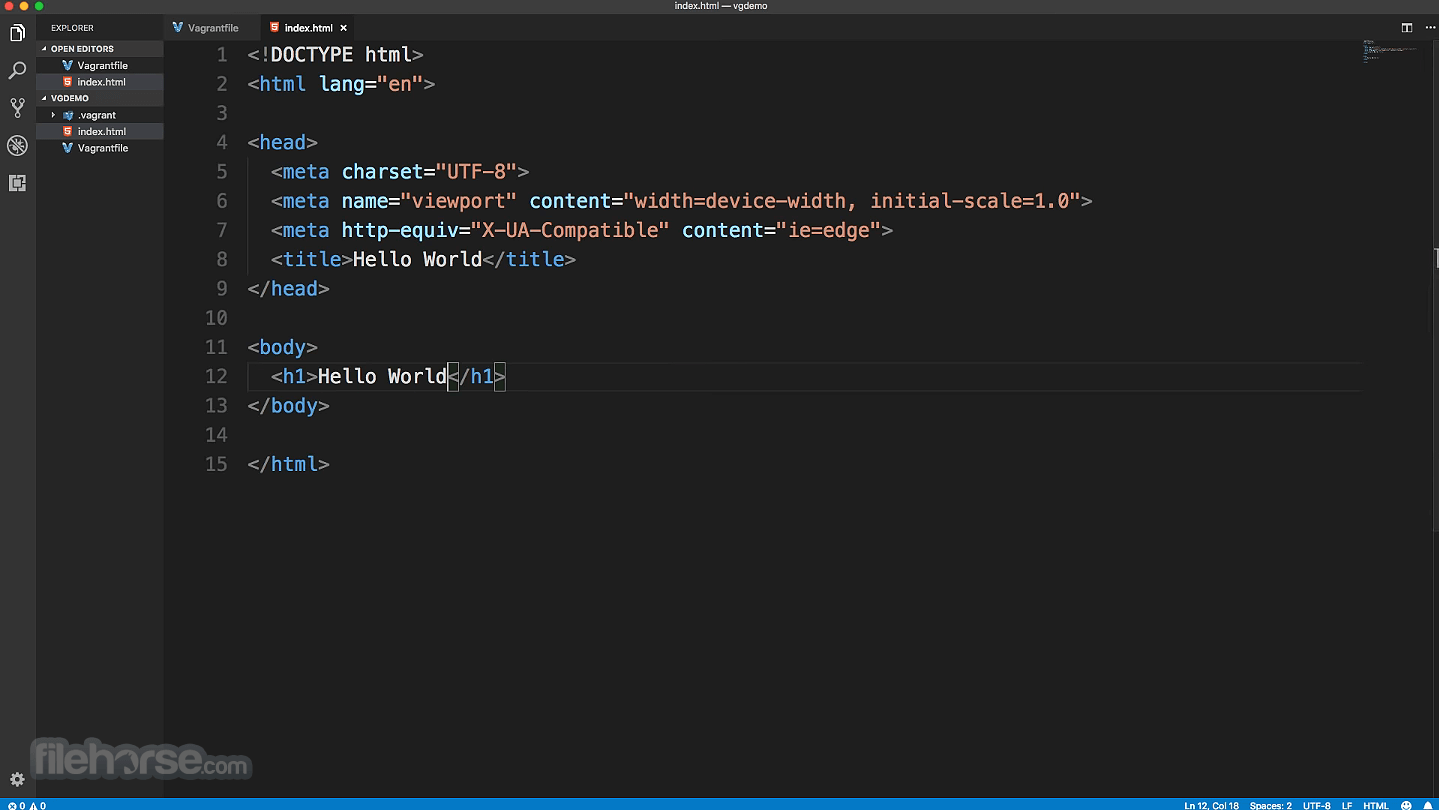Click the code minimap preview
Viewport: 1439px width, 810px height.
click(1390, 51)
